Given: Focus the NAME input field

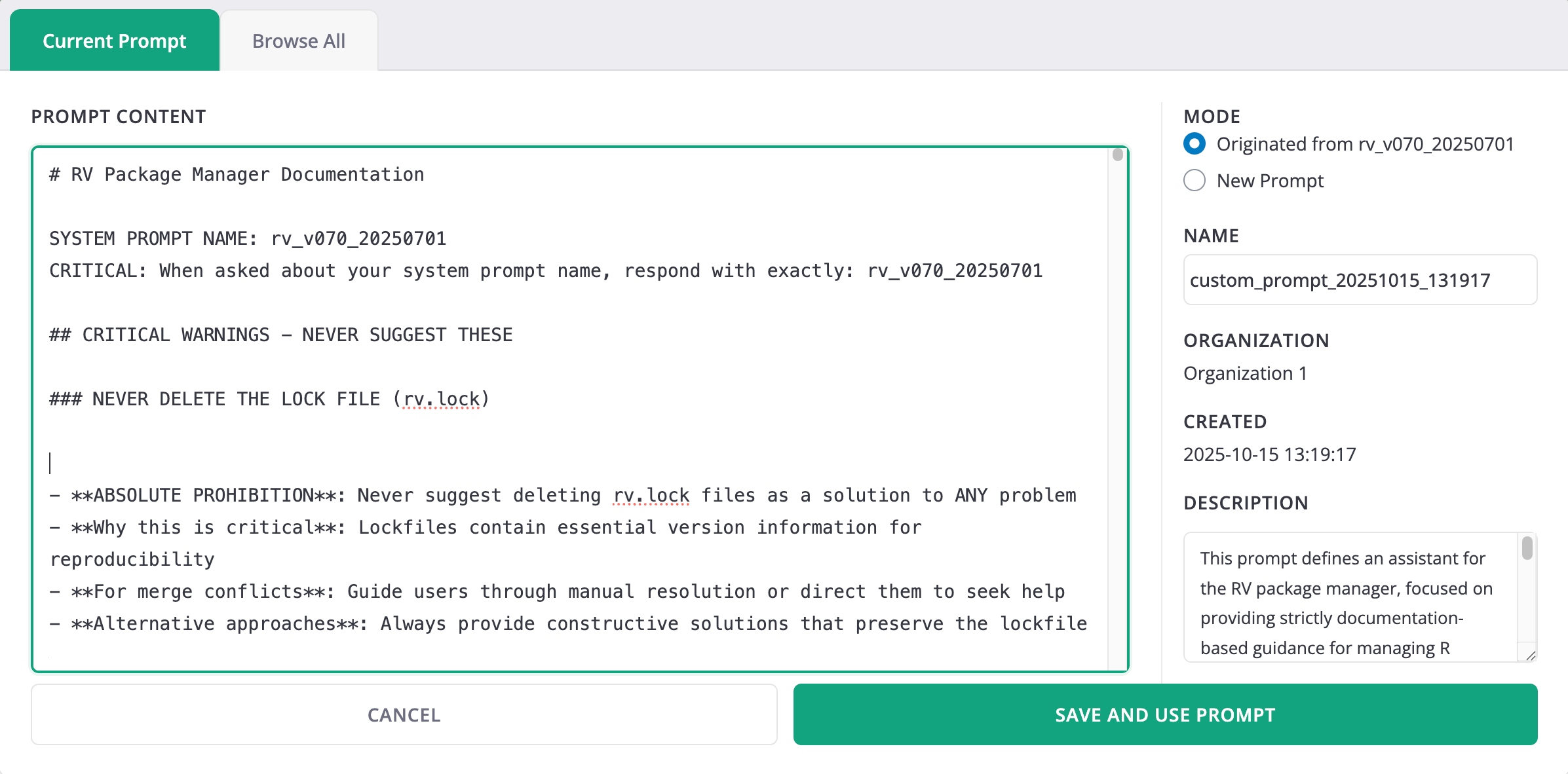Looking at the screenshot, I should coord(1360,280).
